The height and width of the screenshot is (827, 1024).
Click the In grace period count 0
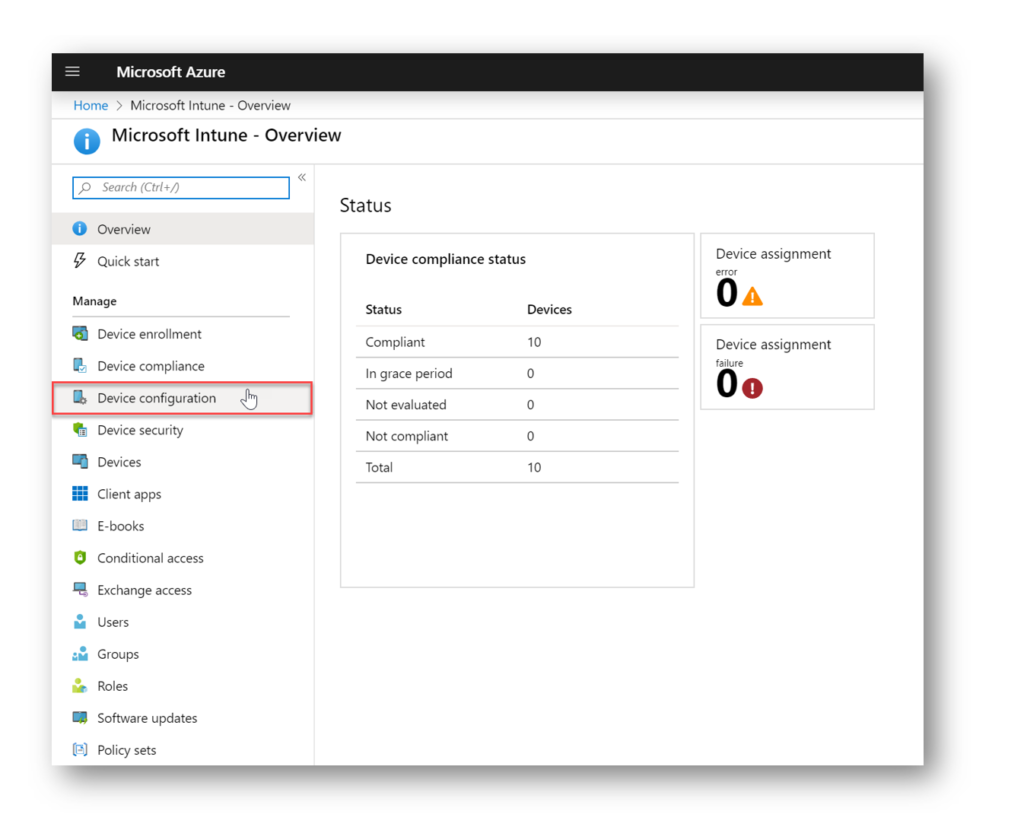pyautogui.click(x=530, y=373)
